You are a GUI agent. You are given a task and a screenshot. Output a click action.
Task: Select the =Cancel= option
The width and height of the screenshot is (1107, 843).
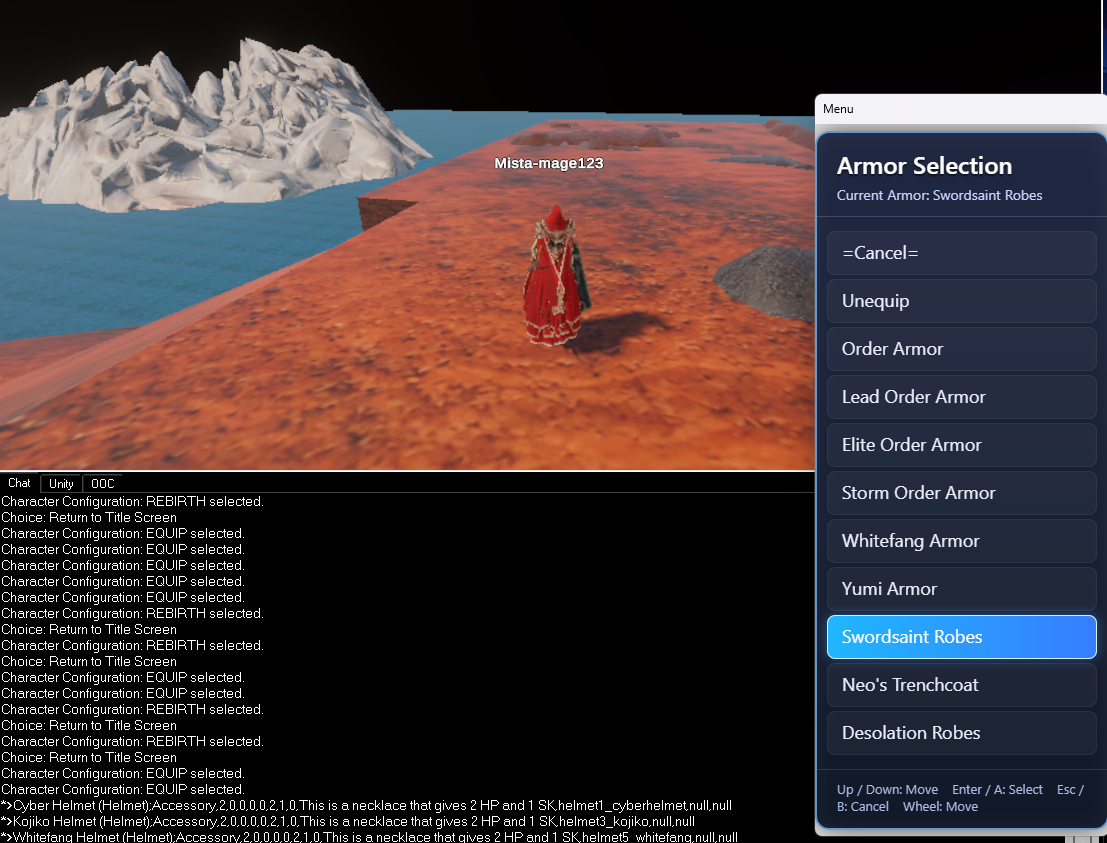962,253
